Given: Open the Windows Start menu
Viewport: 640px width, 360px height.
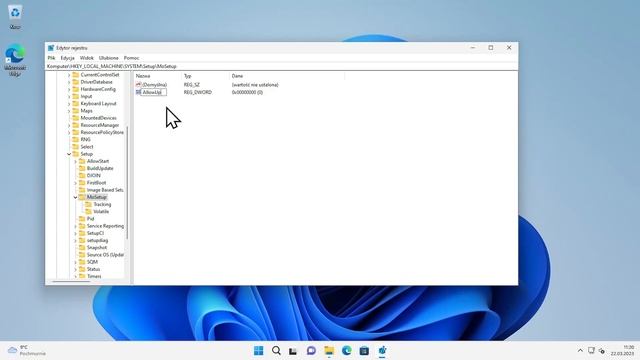Looking at the screenshot, I should [258, 351].
